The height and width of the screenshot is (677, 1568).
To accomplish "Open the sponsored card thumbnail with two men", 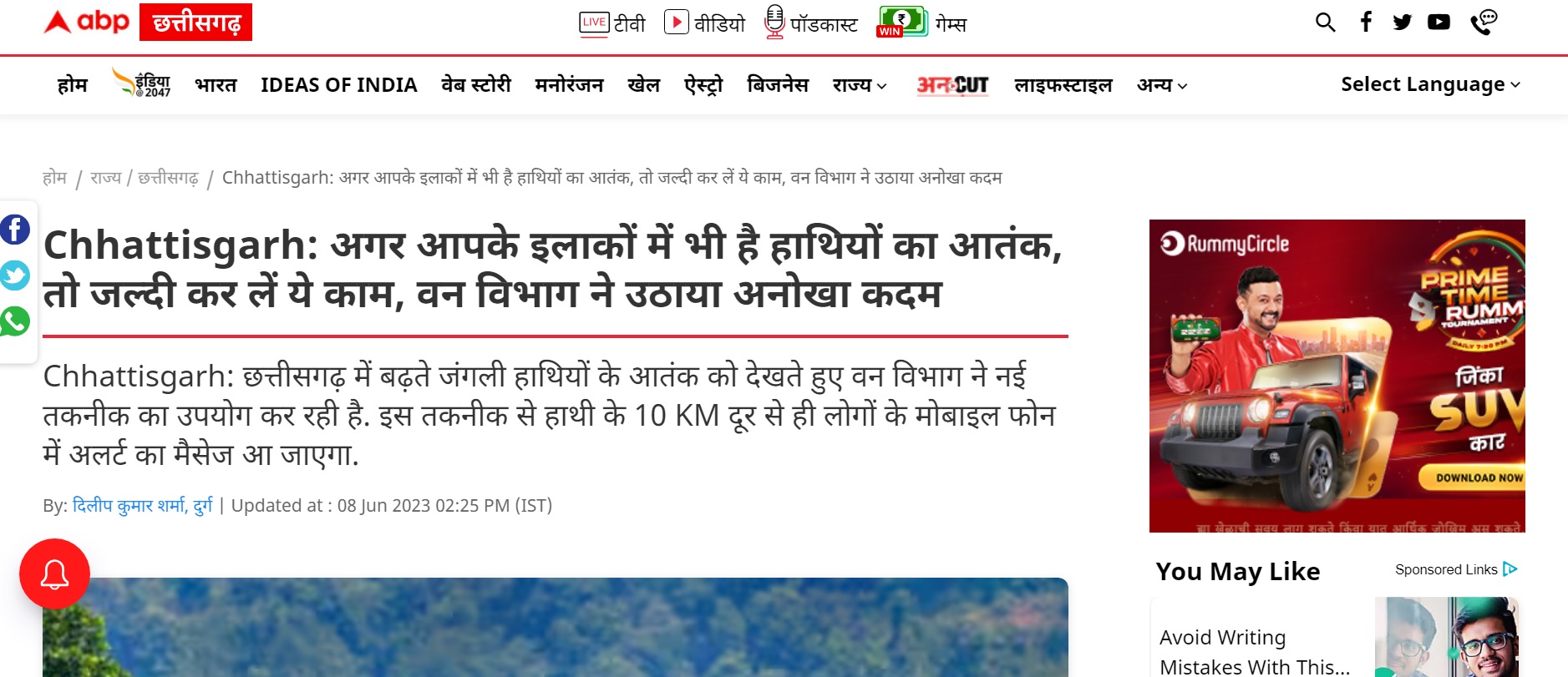I will (x=1447, y=637).
